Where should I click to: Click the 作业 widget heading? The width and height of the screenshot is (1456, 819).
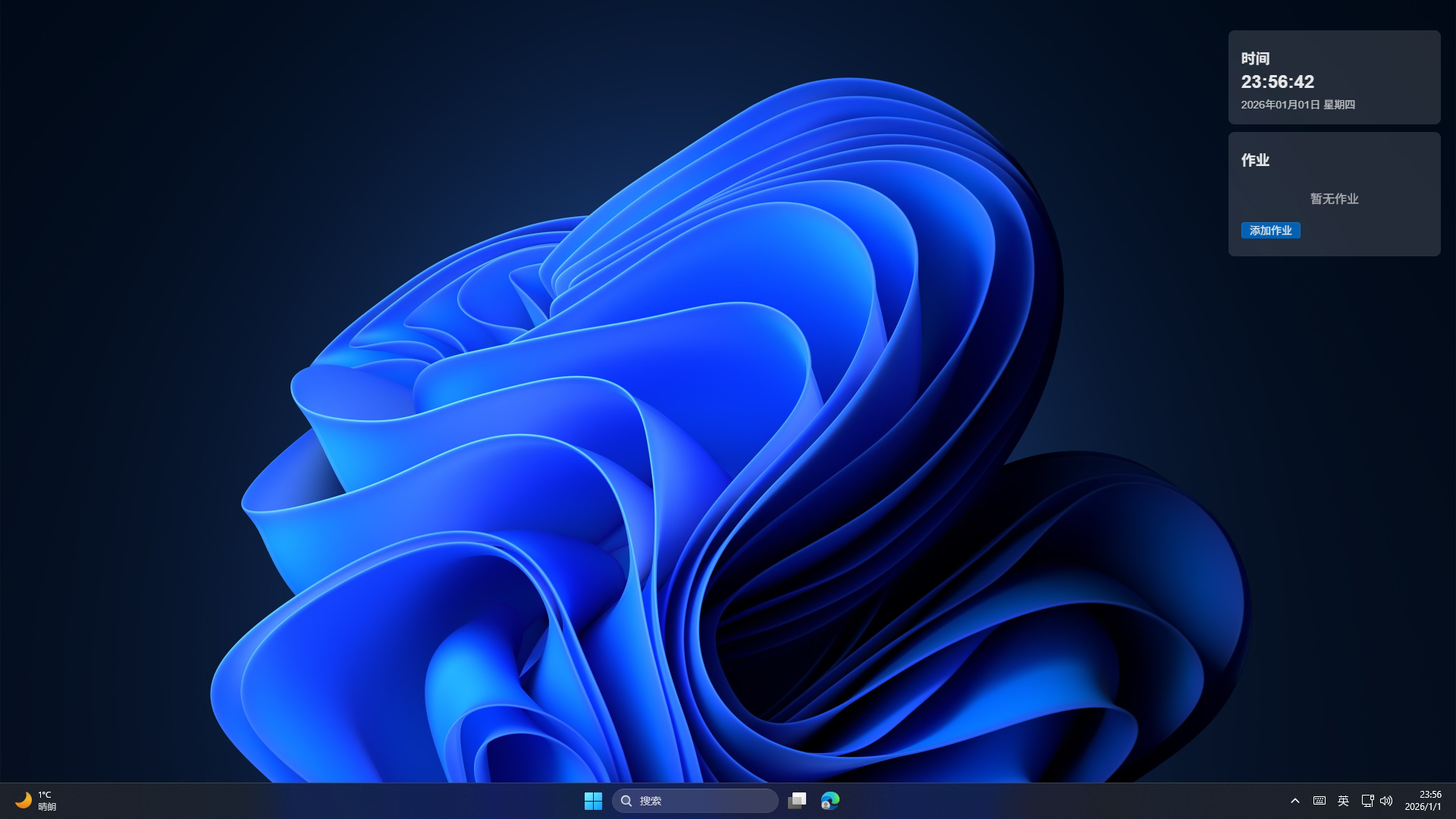click(1255, 160)
